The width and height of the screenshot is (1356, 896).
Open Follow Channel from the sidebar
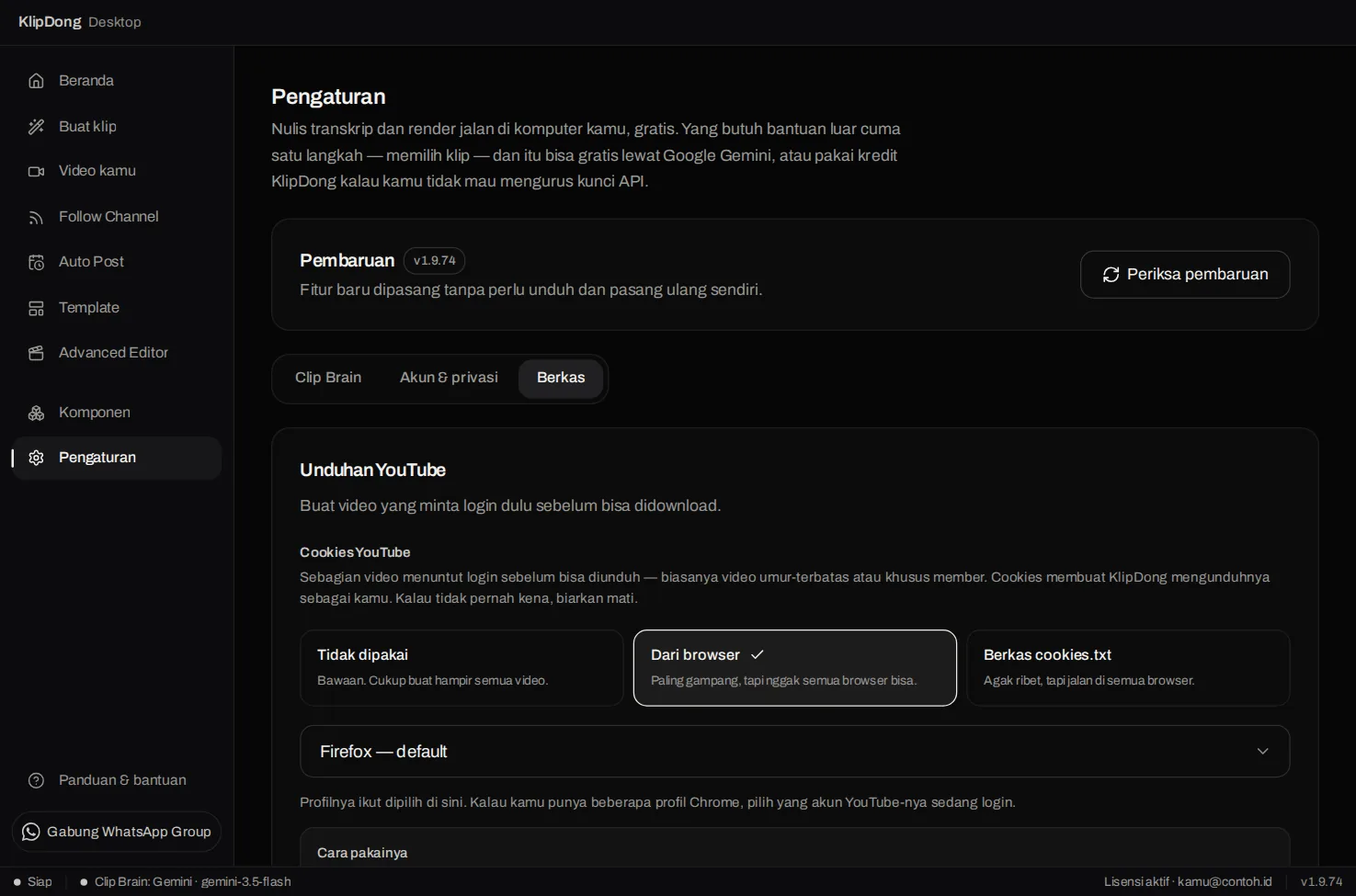click(x=117, y=217)
